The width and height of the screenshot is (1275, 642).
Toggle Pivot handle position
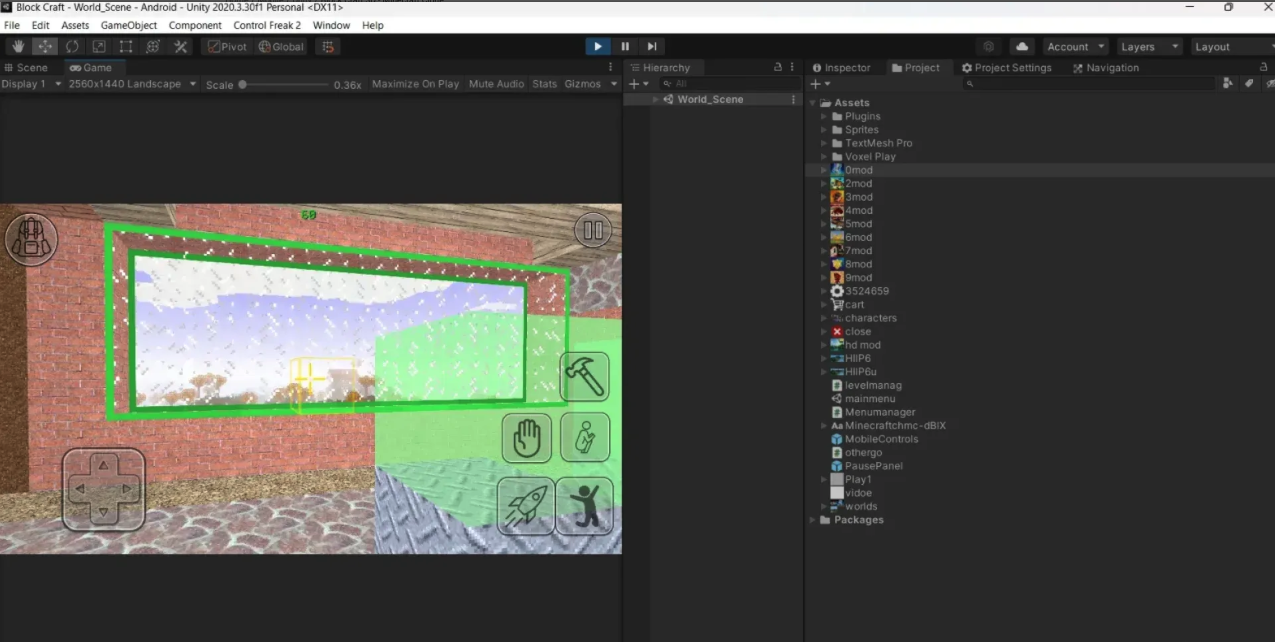tap(227, 46)
